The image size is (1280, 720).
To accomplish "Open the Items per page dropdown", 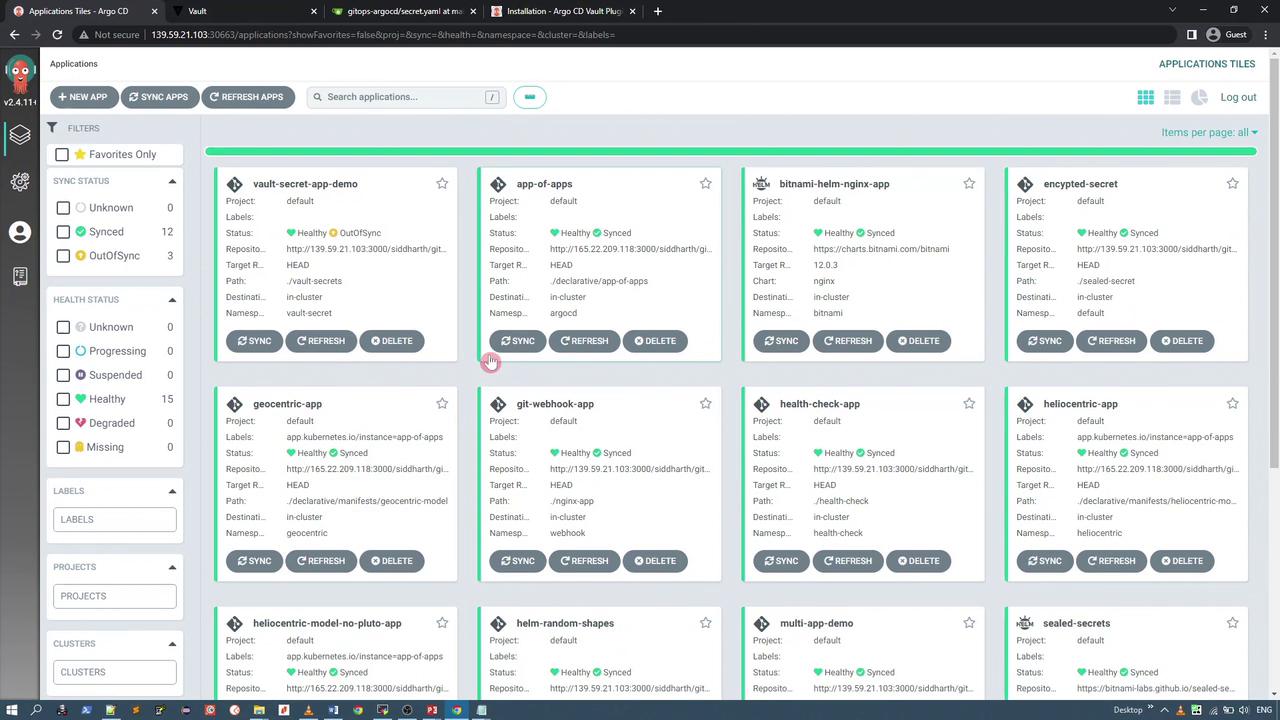I will click(x=1209, y=132).
